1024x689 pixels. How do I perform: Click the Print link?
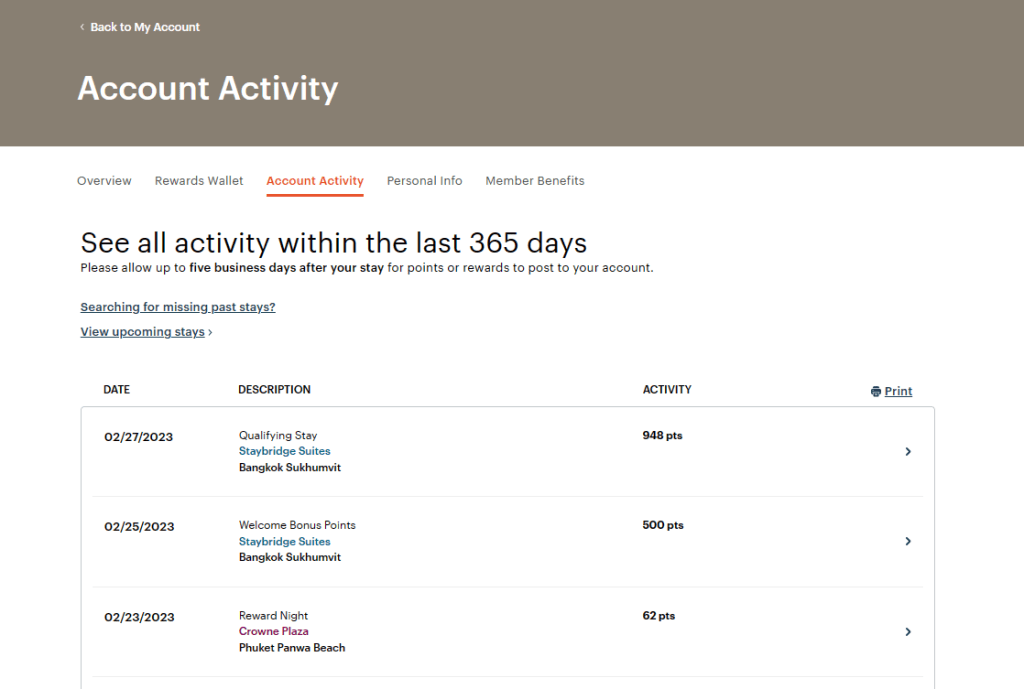click(x=898, y=392)
